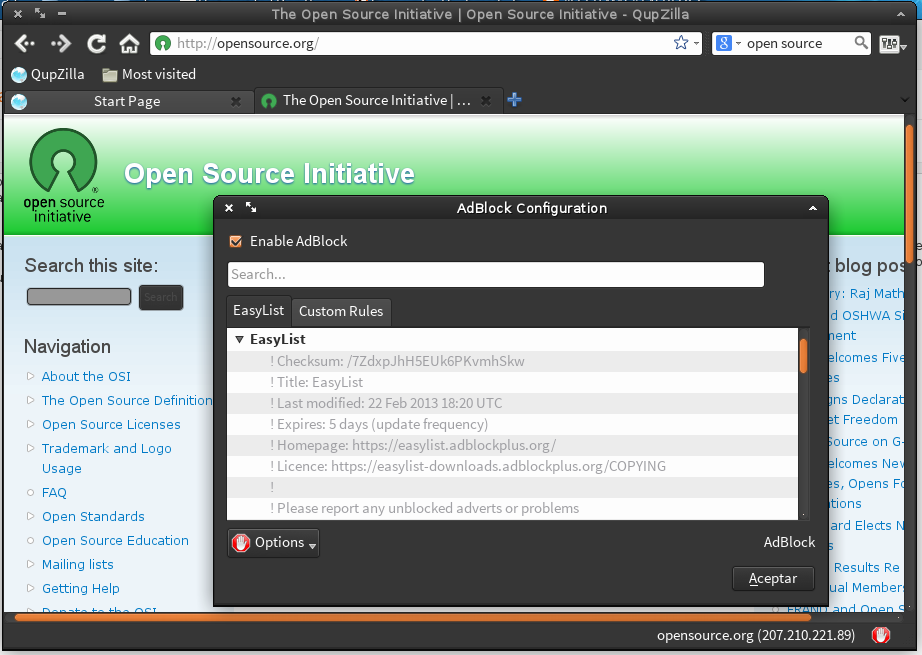Click the Forward navigation arrow

[61, 43]
